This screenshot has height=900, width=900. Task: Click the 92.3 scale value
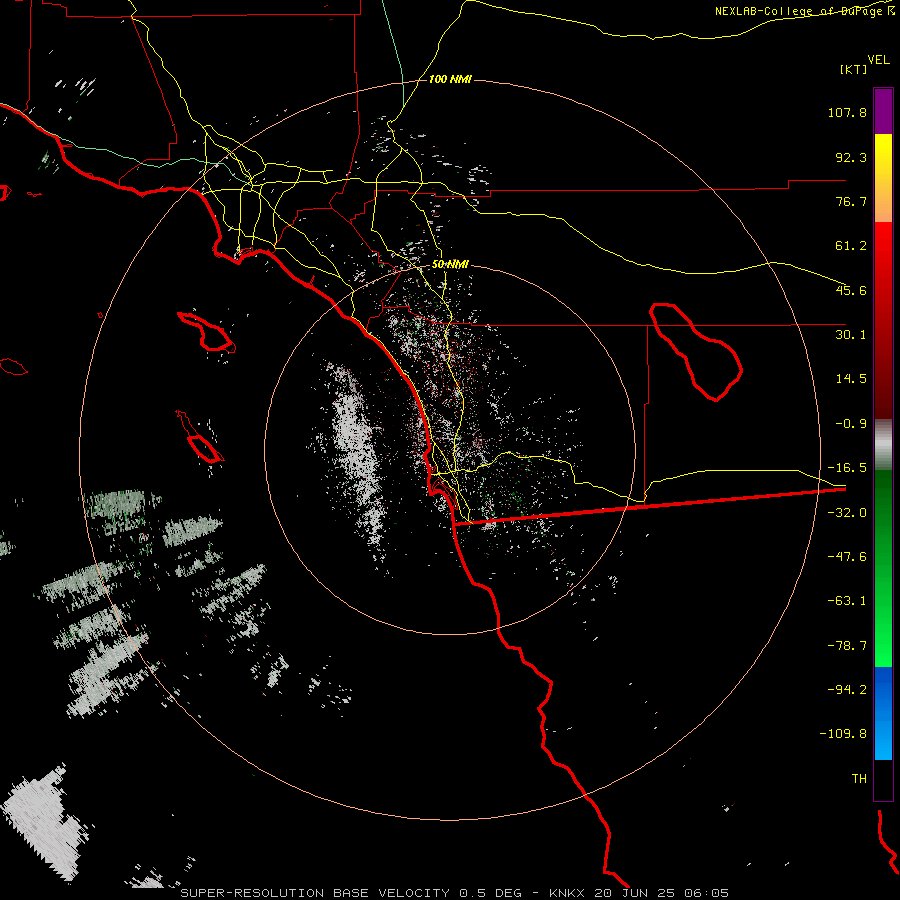[851, 157]
